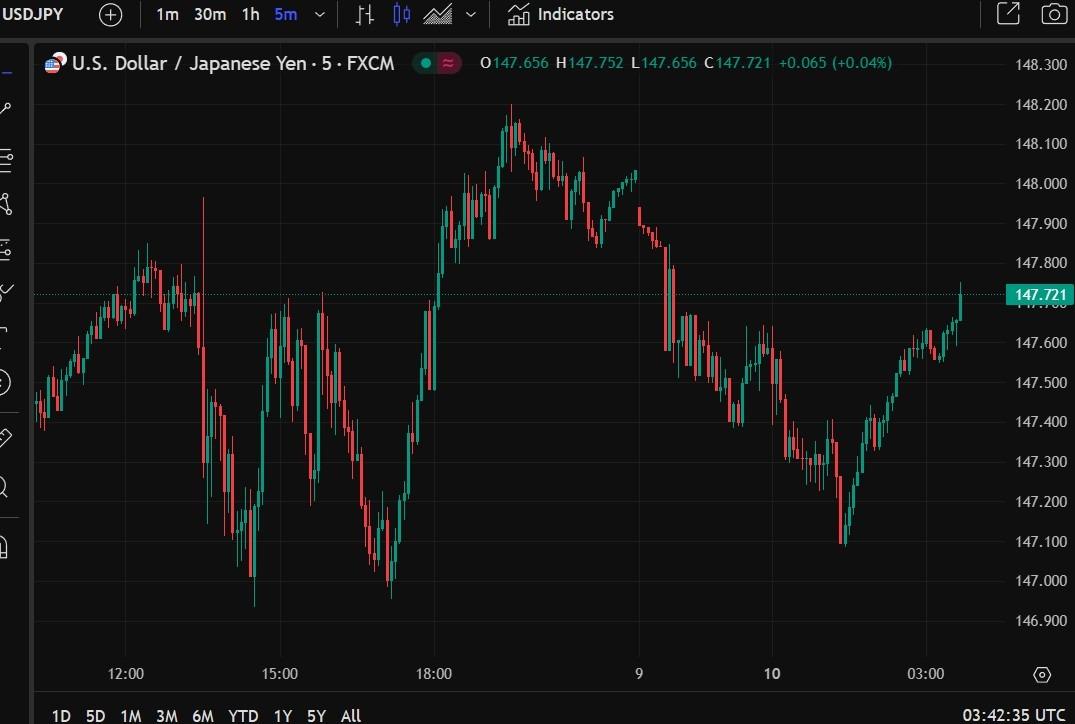Click the 148.300 price scale label
This screenshot has height=724, width=1075.
(x=1041, y=64)
